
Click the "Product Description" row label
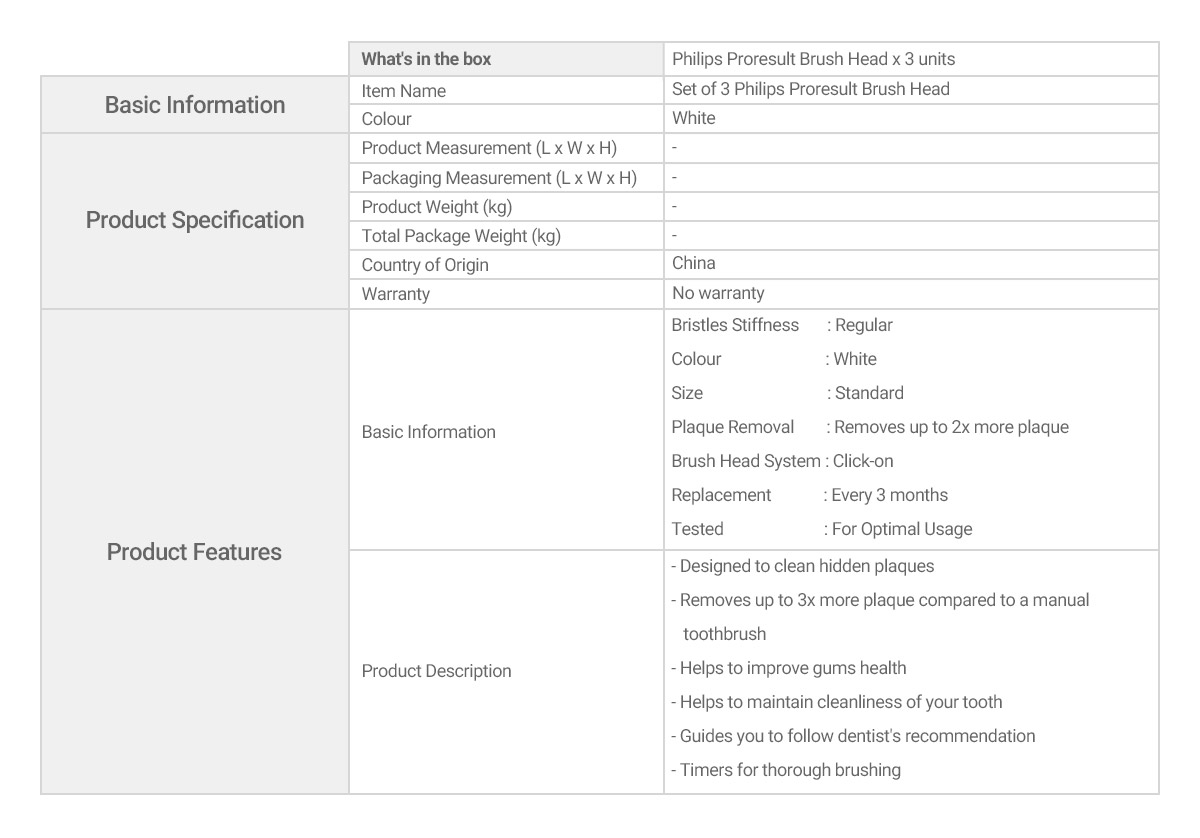(437, 671)
